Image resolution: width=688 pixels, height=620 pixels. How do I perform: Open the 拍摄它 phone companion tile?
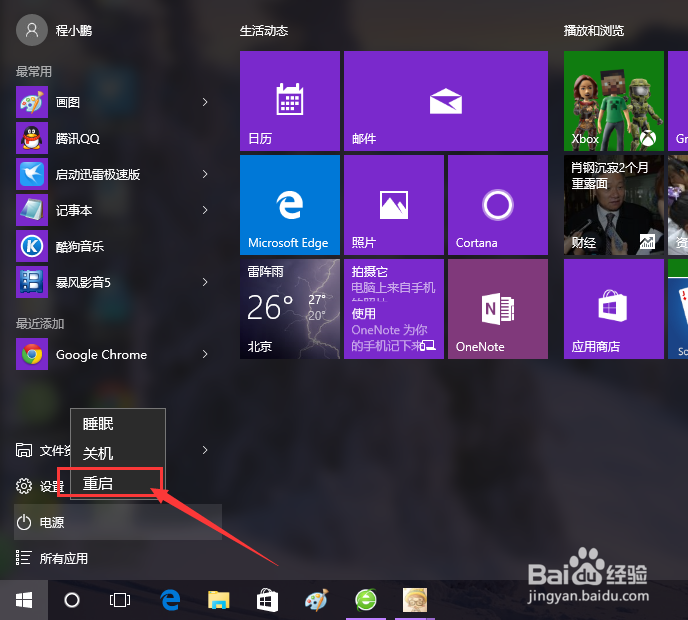pos(394,309)
